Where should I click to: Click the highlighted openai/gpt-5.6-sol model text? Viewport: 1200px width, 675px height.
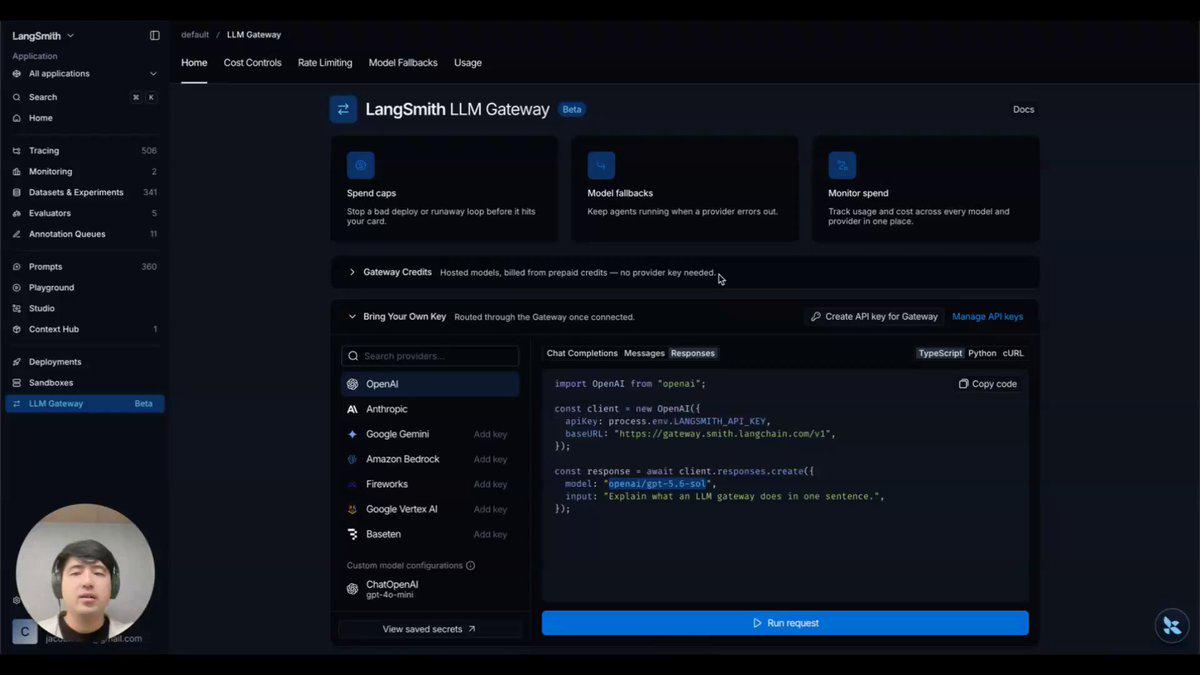pyautogui.click(x=658, y=484)
